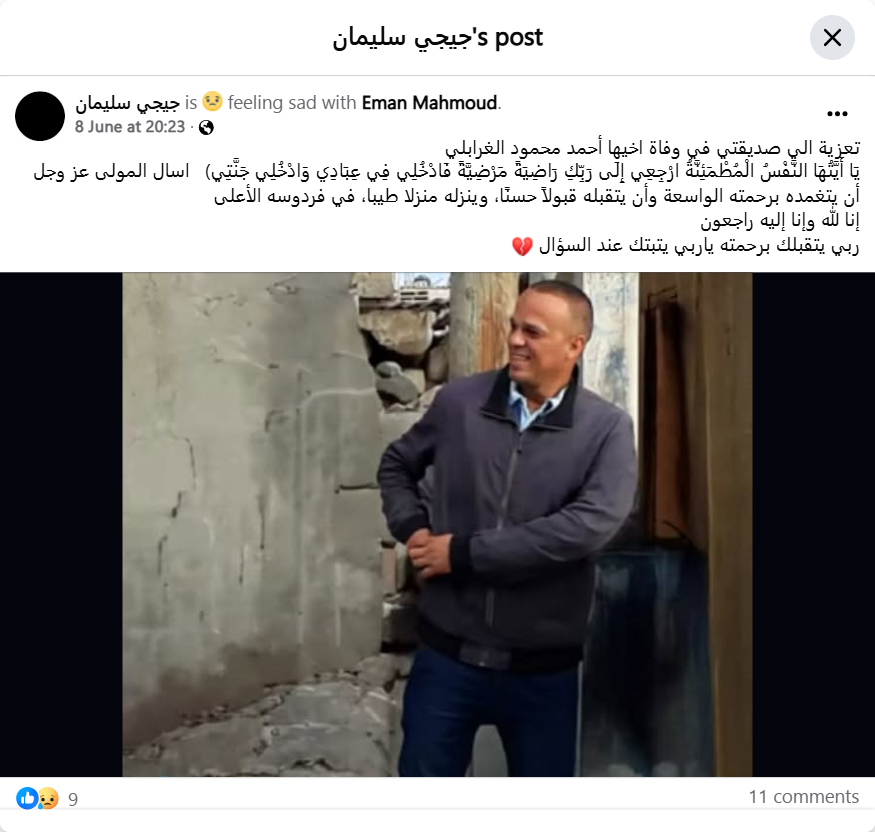Click the black margin right of the photo
Screen dimensions: 875x832
(x=813, y=525)
